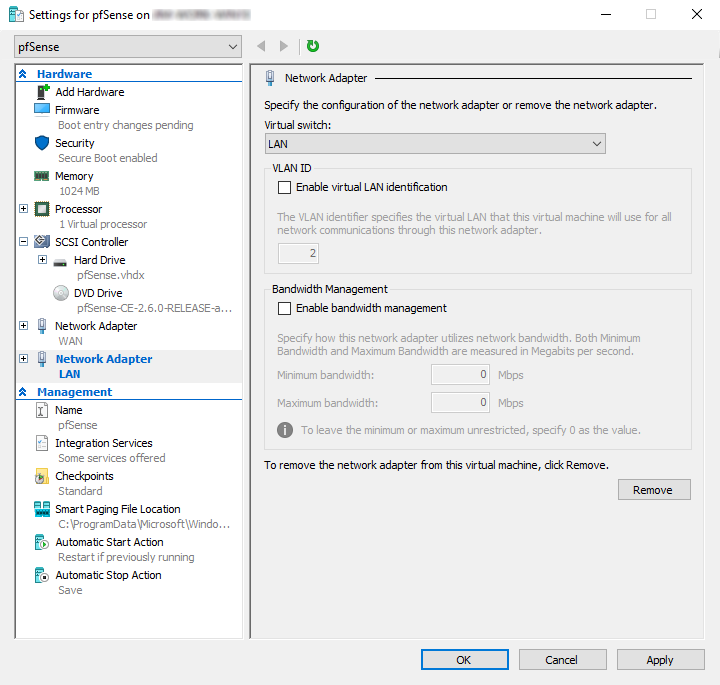Expand the Processor tree node
720x685 pixels.
click(x=24, y=209)
